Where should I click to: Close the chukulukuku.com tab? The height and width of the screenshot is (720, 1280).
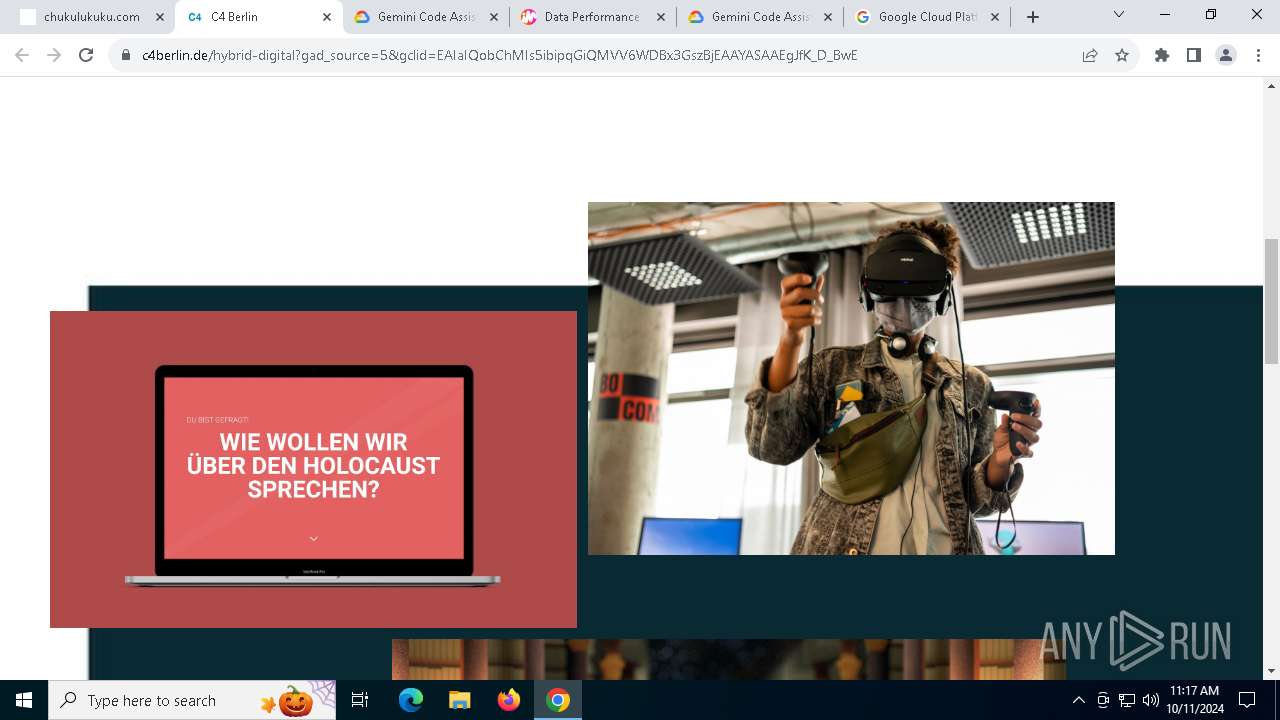click(160, 17)
